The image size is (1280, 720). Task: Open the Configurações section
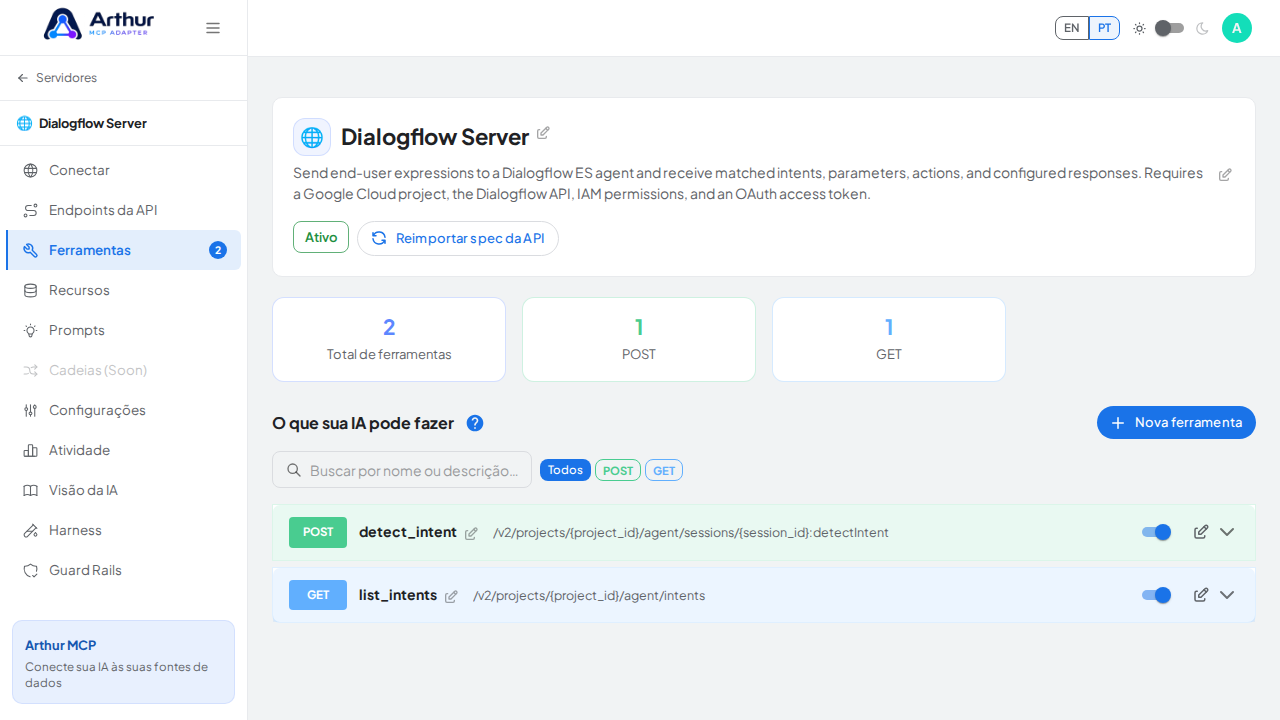click(123, 410)
